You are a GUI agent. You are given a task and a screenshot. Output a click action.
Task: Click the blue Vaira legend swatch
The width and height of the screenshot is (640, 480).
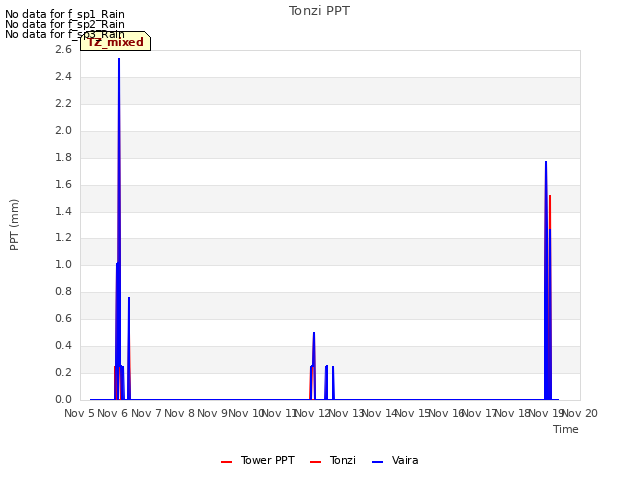pyautogui.click(x=378, y=462)
